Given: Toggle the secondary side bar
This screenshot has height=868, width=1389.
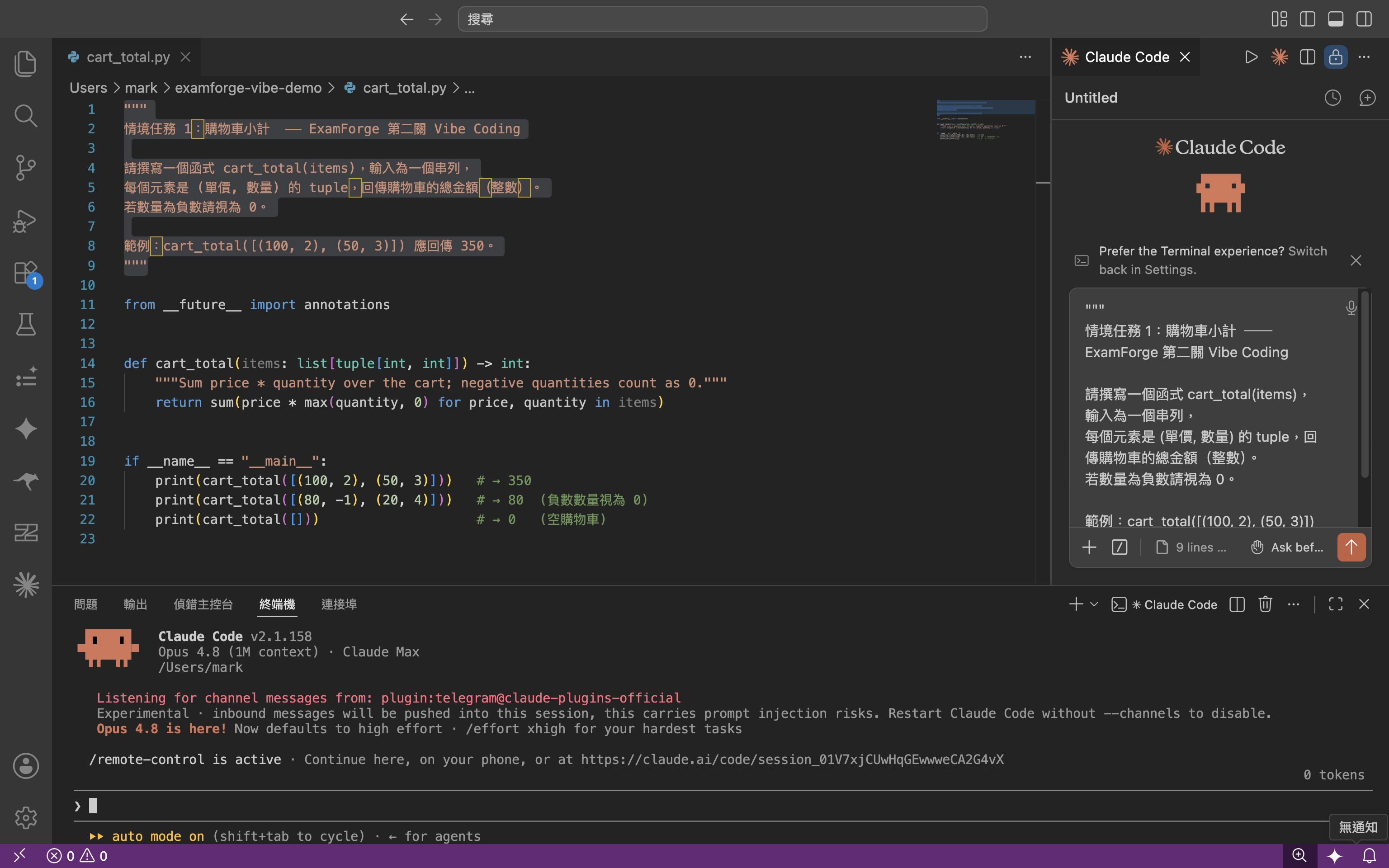Looking at the screenshot, I should [1364, 19].
